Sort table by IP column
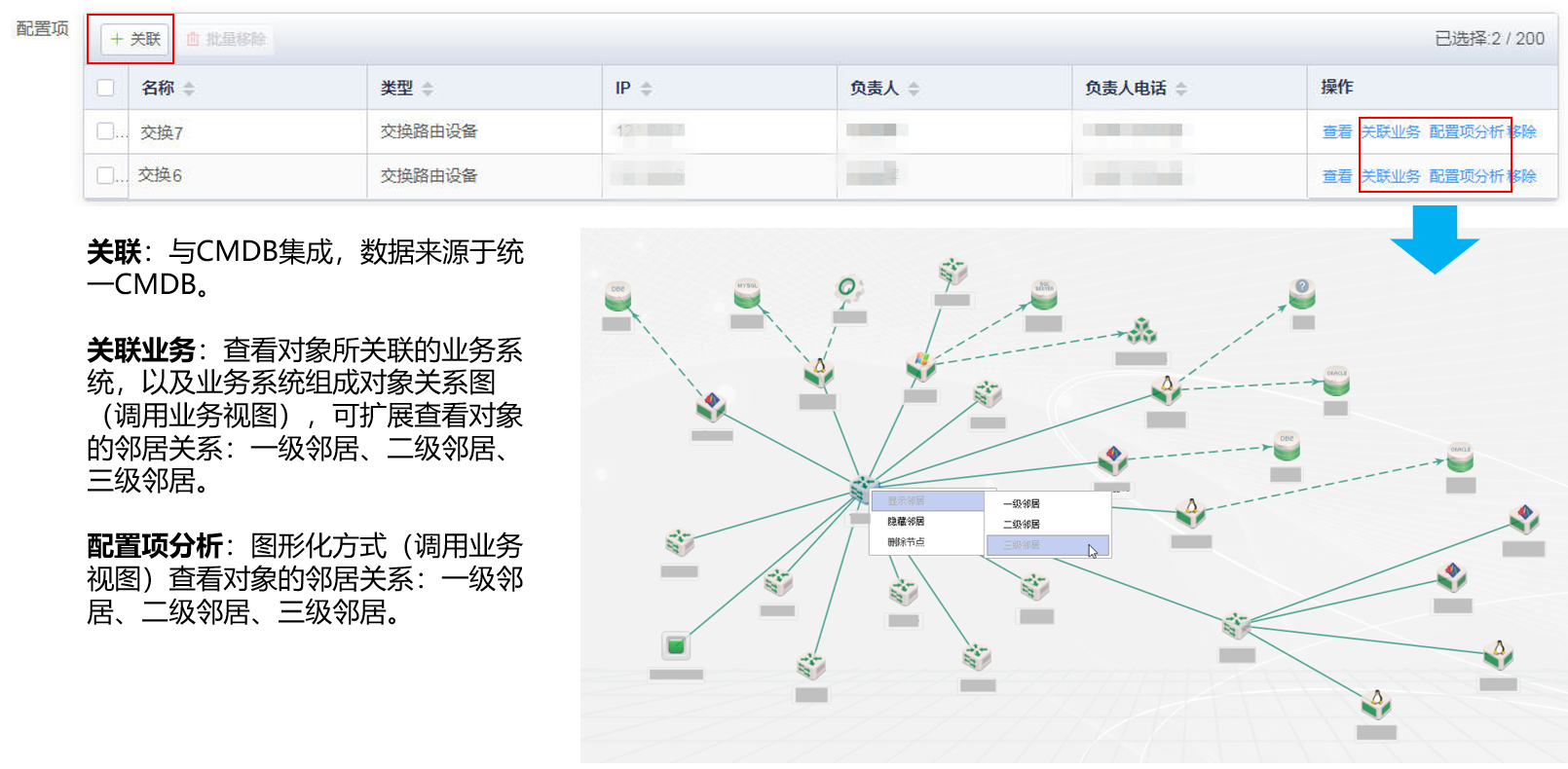Screen dimensions: 1568x769 [x=646, y=89]
